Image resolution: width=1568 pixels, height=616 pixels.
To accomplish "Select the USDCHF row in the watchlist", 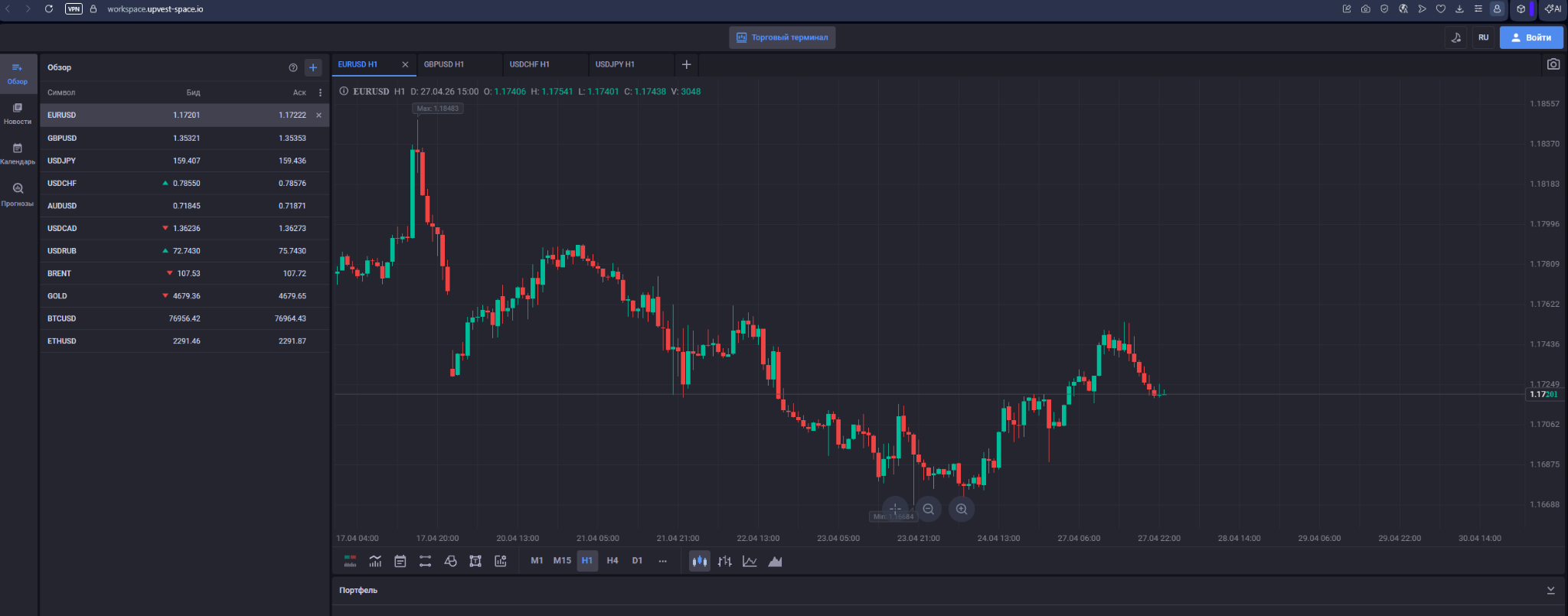I will pyautogui.click(x=185, y=184).
